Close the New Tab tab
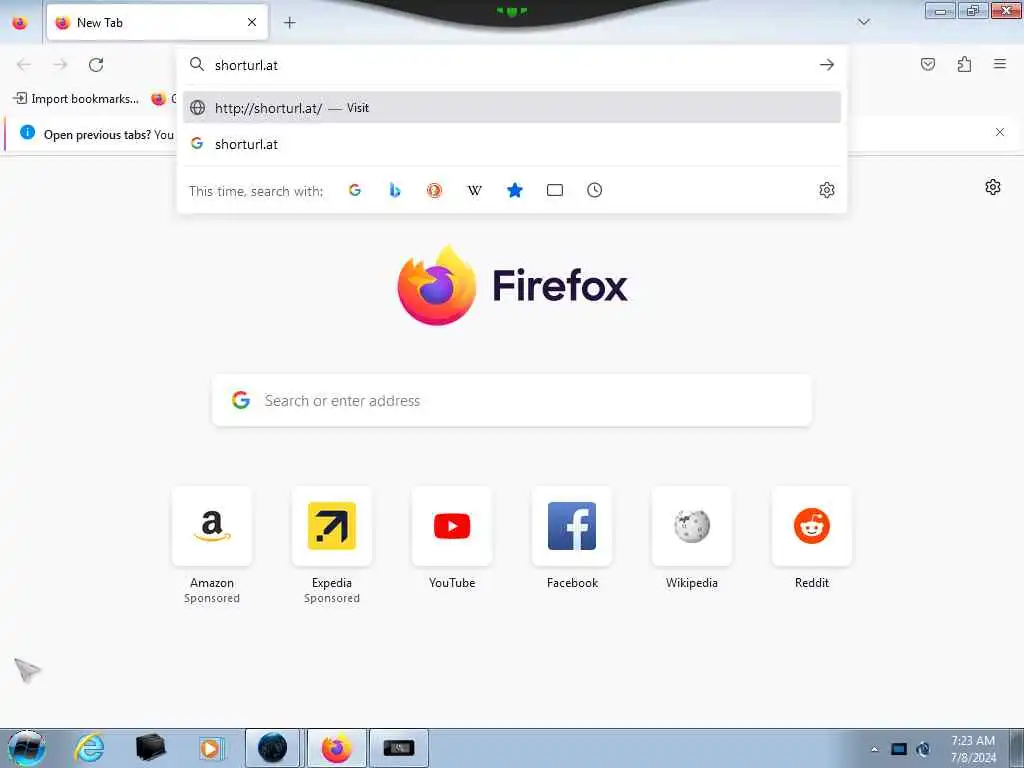The height and width of the screenshot is (768, 1024). pos(252,23)
